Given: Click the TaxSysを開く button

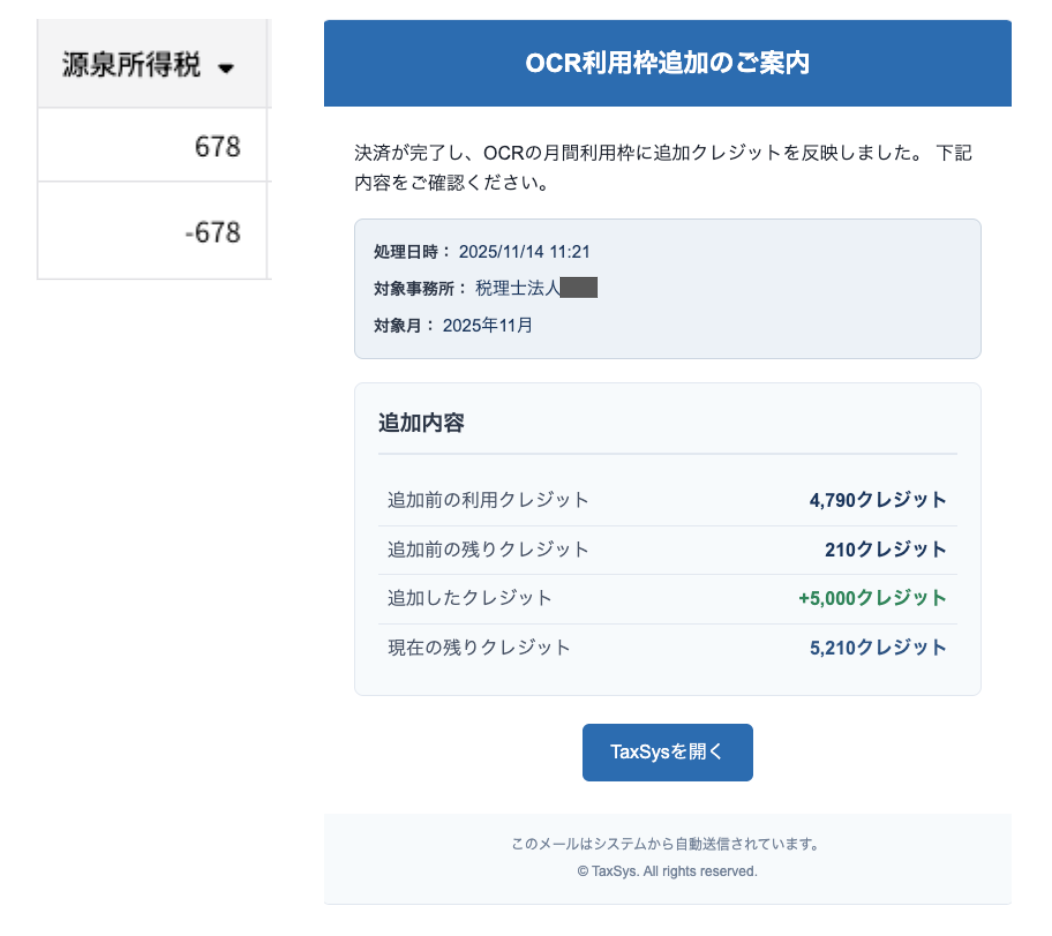Looking at the screenshot, I should (667, 752).
